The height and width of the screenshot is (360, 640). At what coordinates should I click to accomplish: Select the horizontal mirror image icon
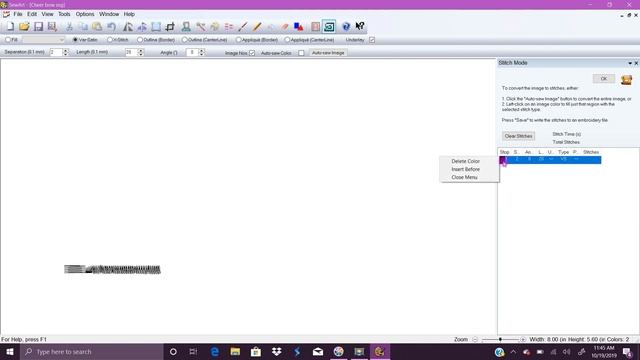pyautogui.click(x=128, y=27)
